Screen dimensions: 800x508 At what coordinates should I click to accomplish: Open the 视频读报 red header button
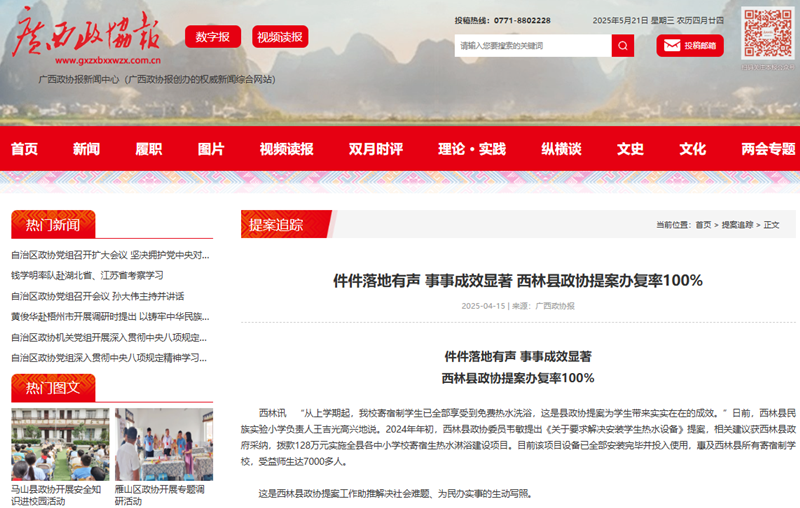coord(280,37)
